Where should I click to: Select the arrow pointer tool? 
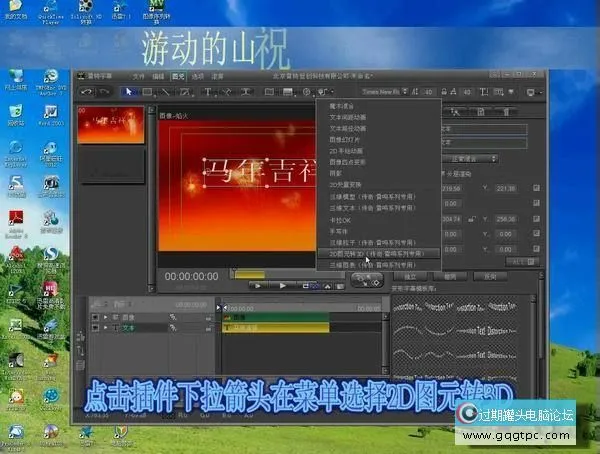128,92
